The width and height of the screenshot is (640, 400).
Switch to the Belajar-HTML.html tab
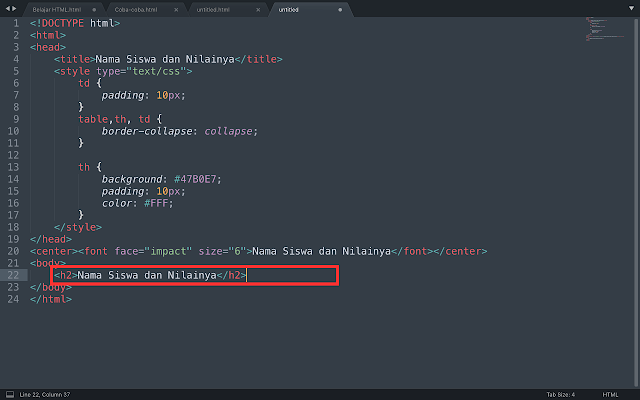56,9
